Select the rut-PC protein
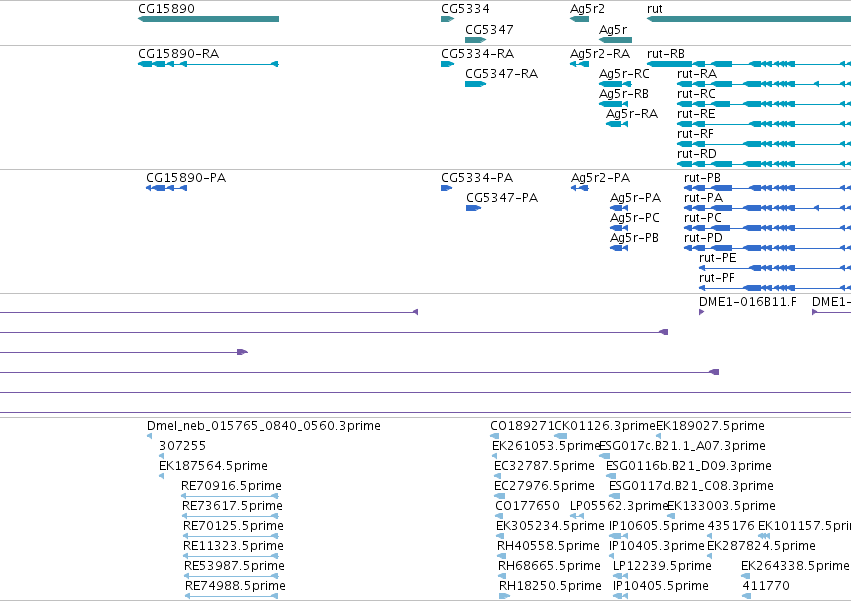This screenshot has height=601, width=851. coord(767,229)
